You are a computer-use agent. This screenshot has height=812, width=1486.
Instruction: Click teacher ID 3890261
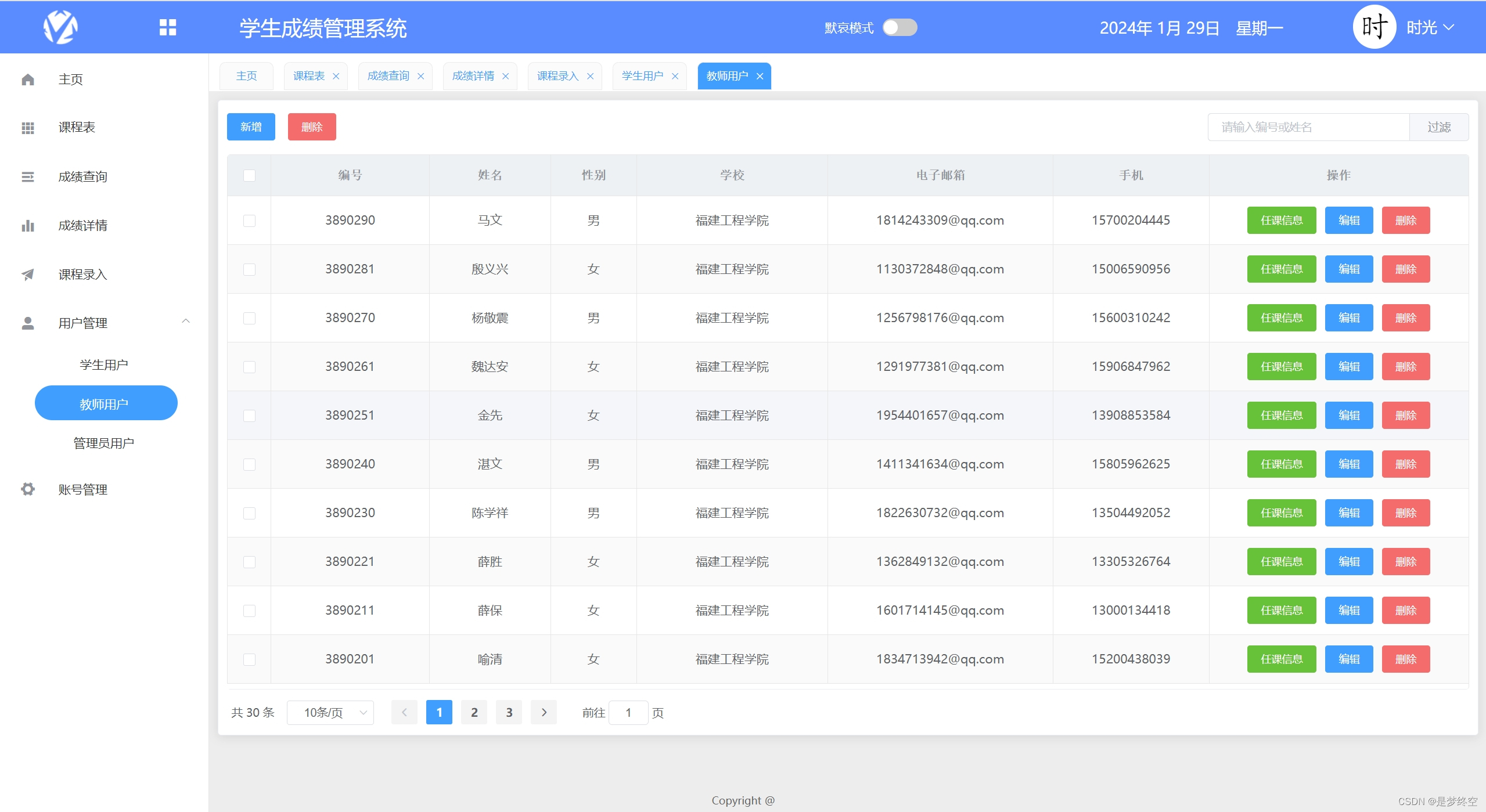point(350,367)
